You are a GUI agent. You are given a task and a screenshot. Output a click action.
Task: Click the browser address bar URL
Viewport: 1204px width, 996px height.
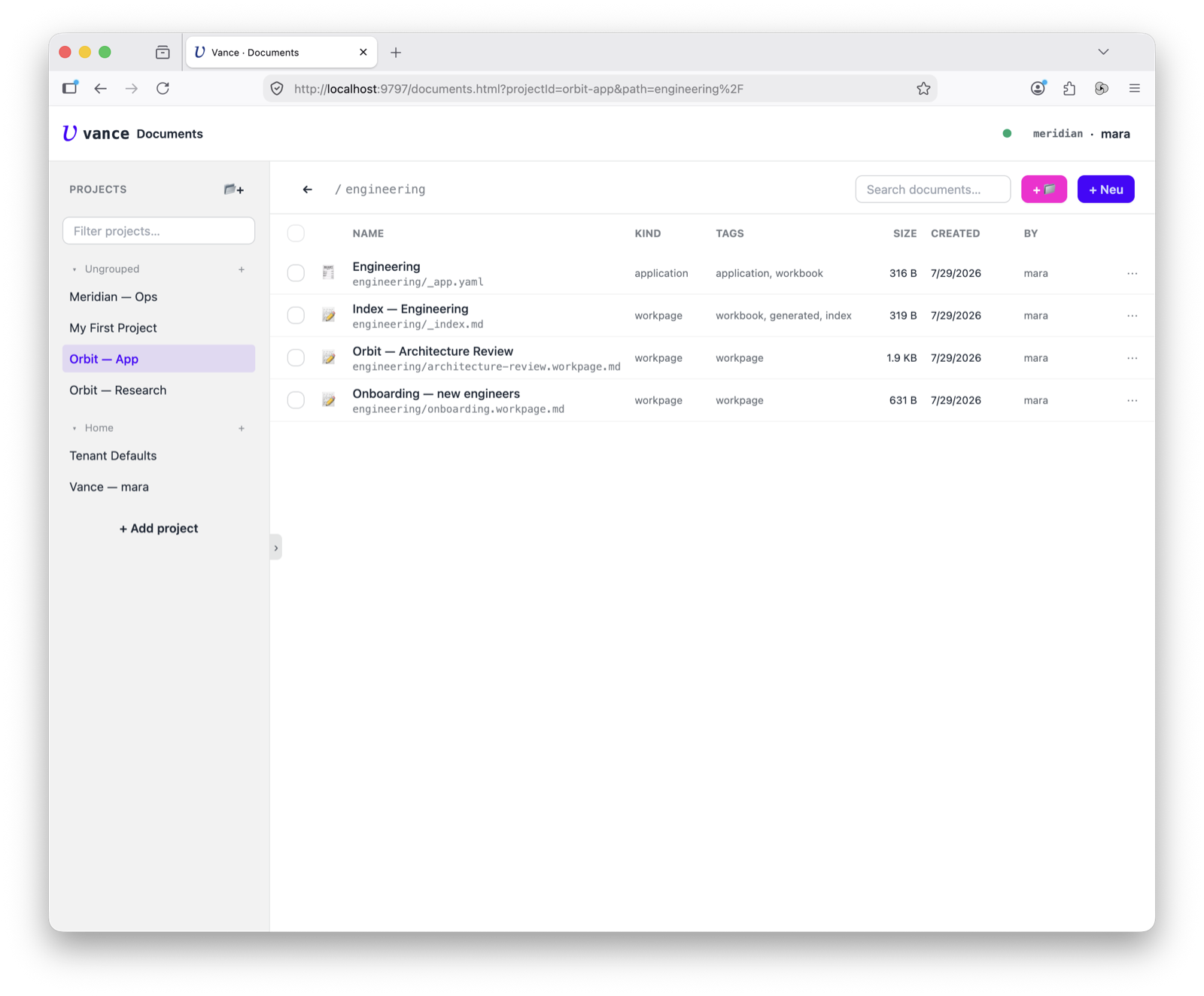pyautogui.click(x=518, y=89)
